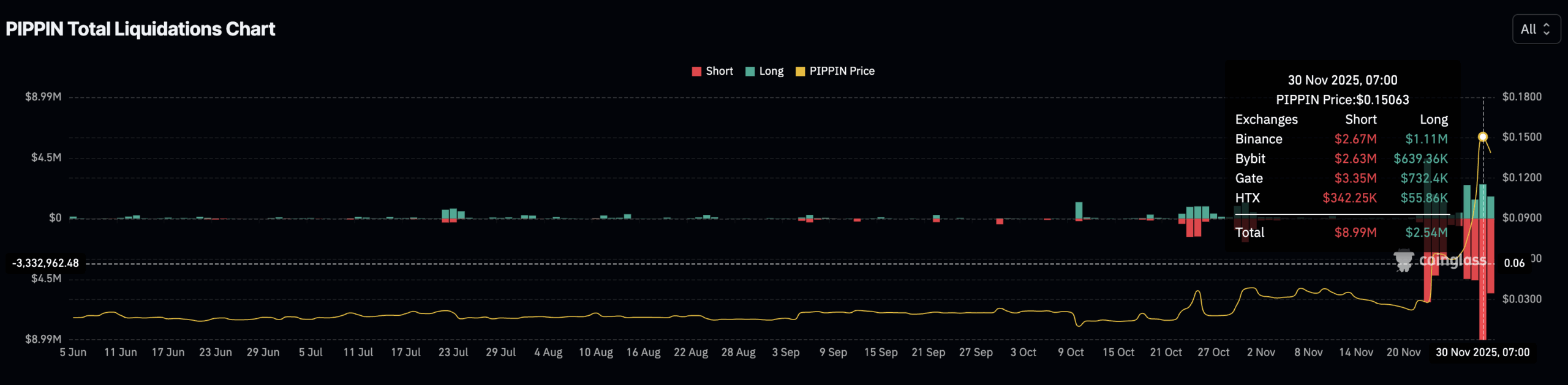The image size is (1568, 385).
Task: Toggle the Short series in legend
Action: coord(712,71)
